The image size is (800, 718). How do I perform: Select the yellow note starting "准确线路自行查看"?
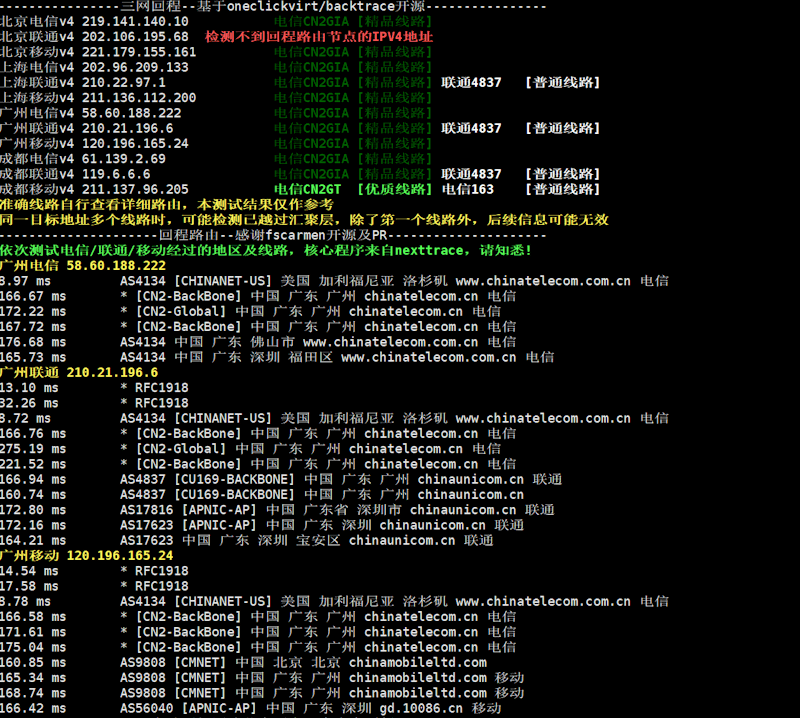(167, 205)
